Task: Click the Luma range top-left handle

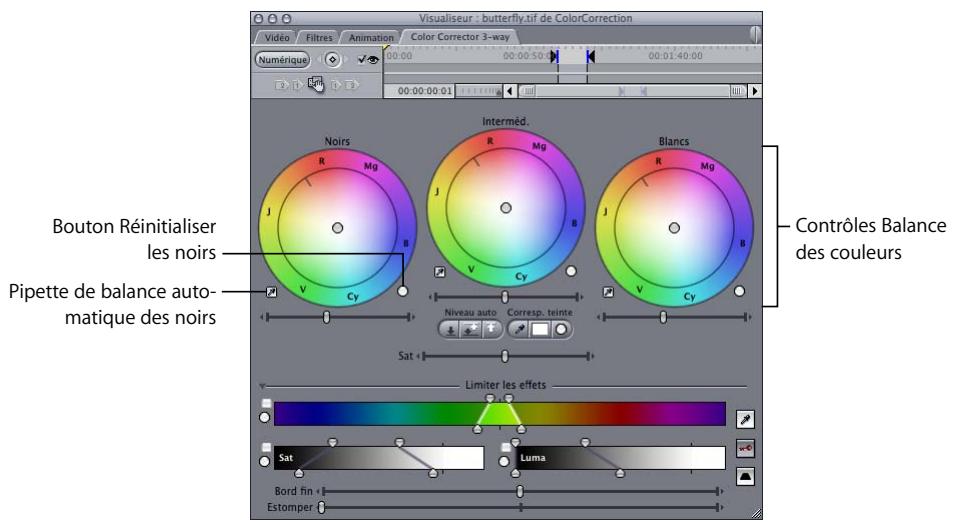Action: [x=515, y=443]
